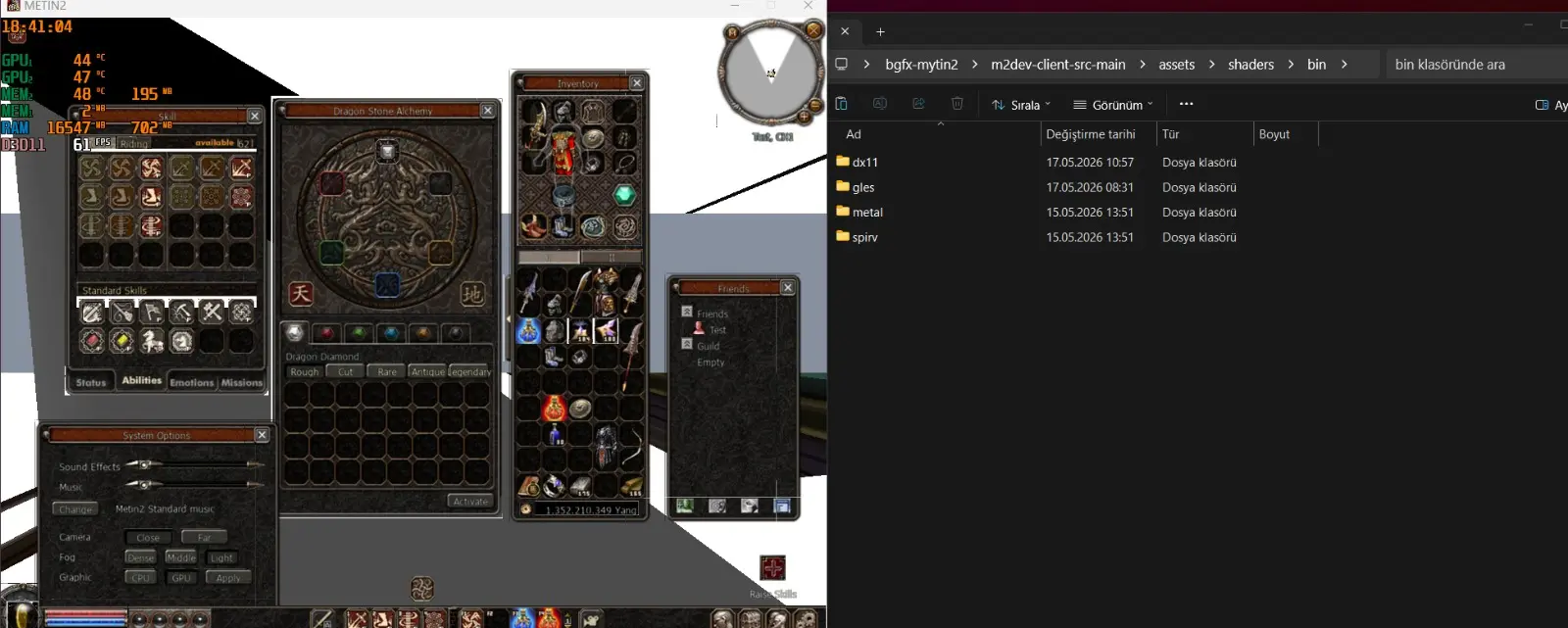This screenshot has height=628, width=1568.
Task: Collapse the Guild group in Friends window
Action: pos(687,344)
